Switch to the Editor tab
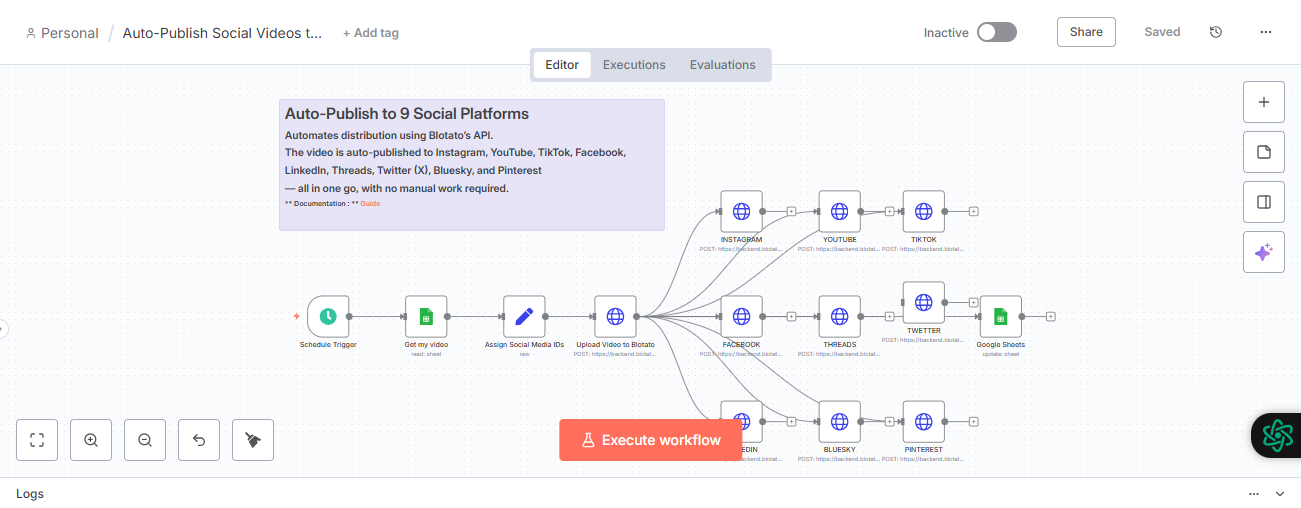Image resolution: width=1301 pixels, height=508 pixels. 562,65
